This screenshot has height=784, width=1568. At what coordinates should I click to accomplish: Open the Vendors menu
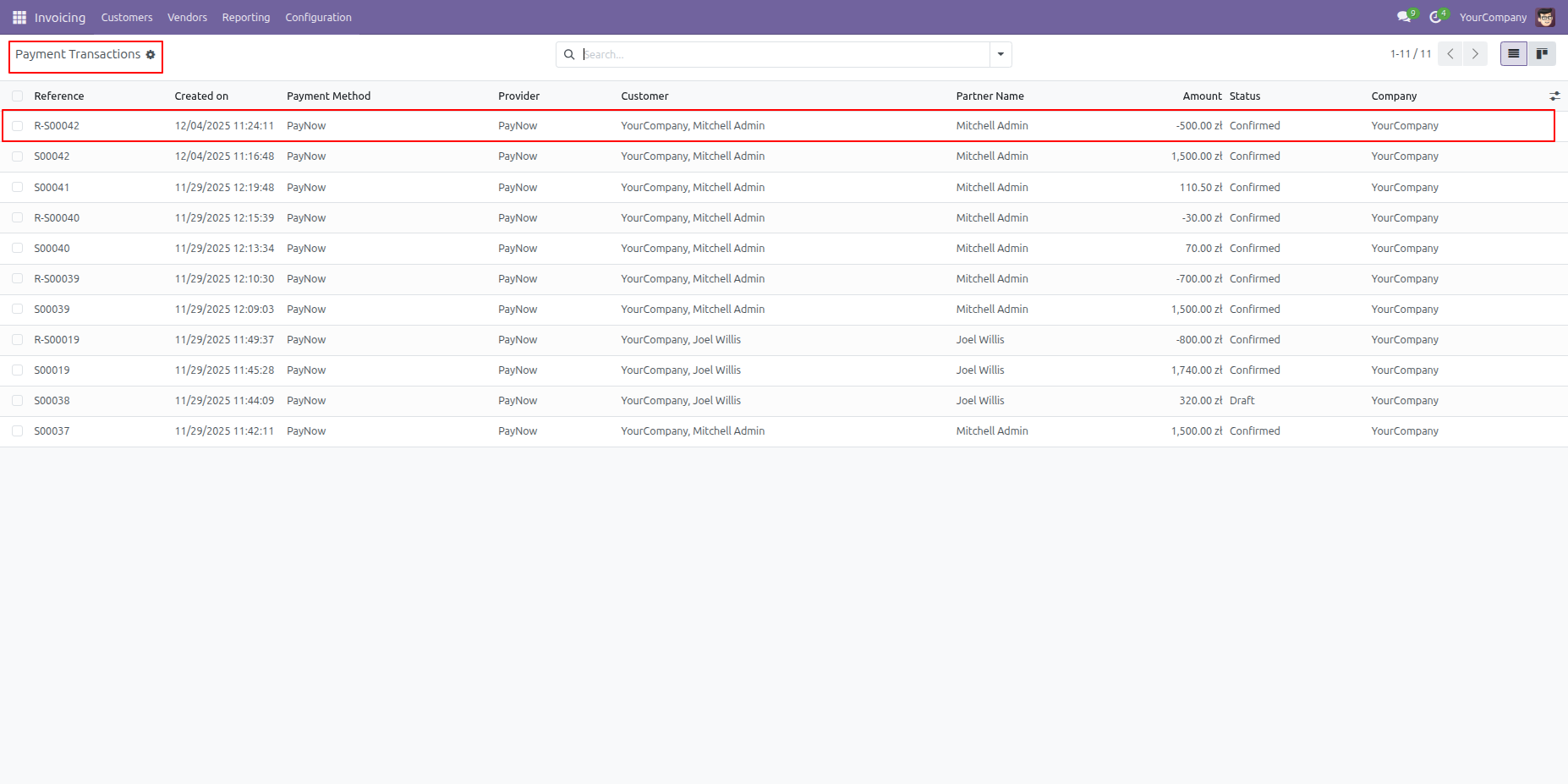click(x=187, y=17)
